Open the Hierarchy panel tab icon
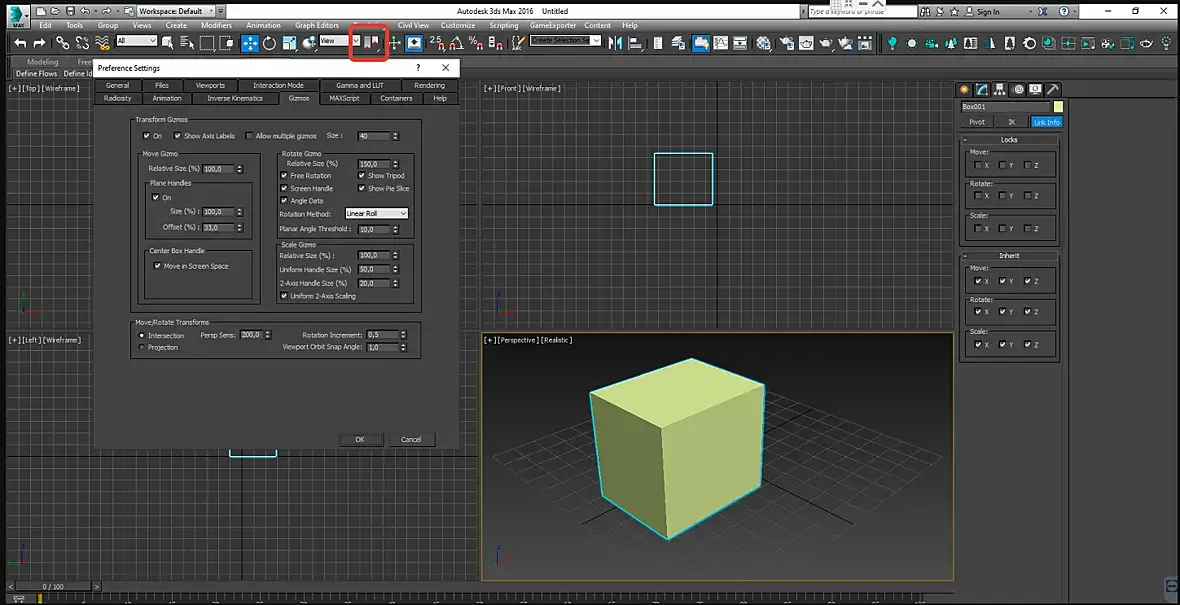 pos(1001,89)
